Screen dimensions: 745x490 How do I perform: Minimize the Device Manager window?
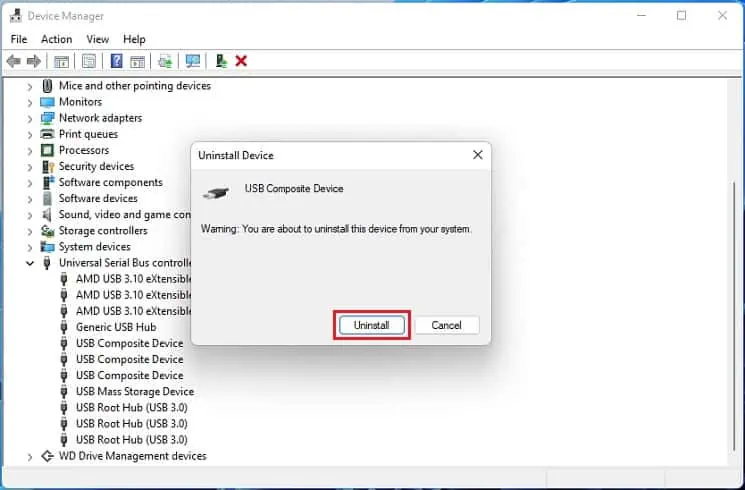click(x=641, y=16)
